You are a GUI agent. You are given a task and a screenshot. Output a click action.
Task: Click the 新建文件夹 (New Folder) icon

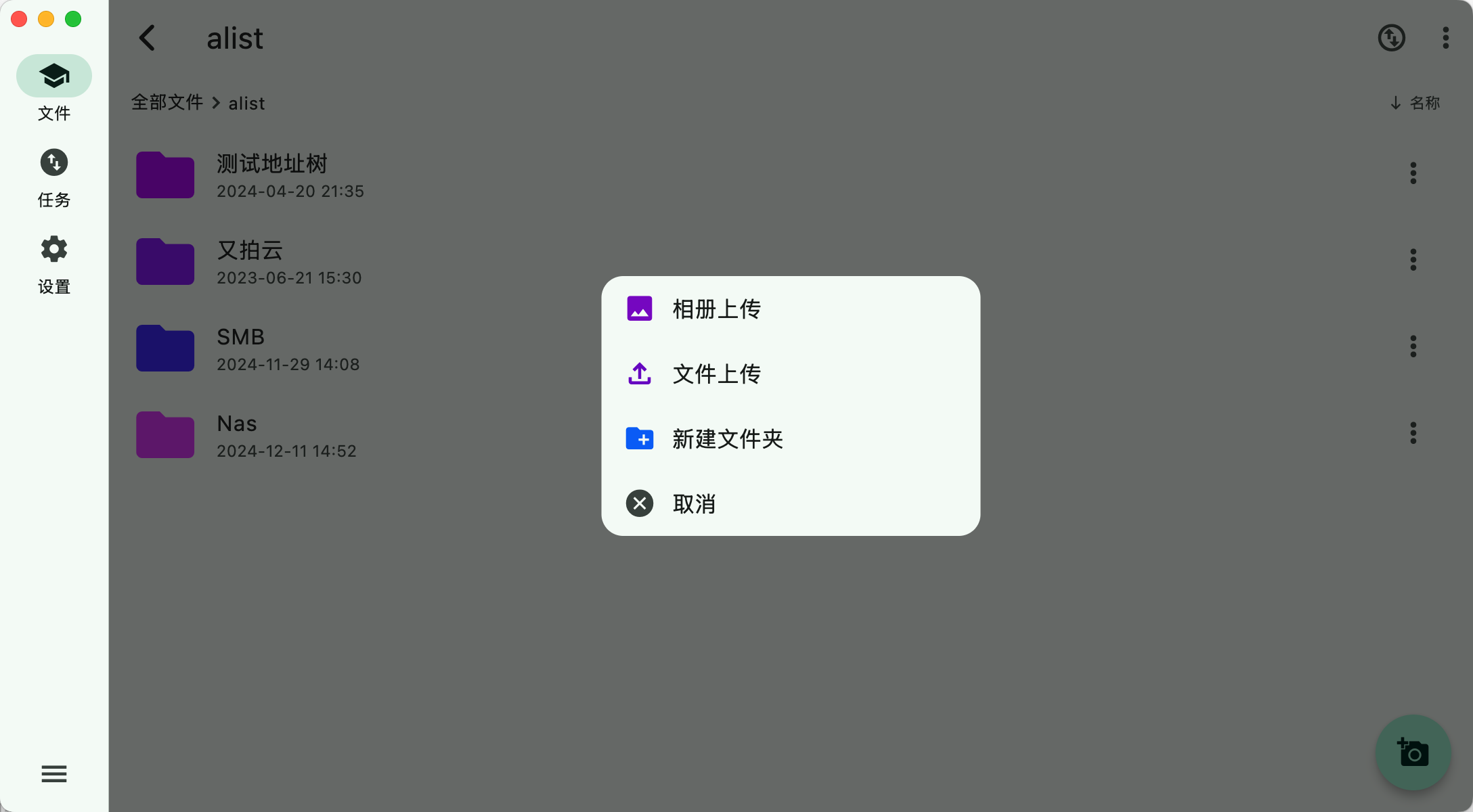click(x=640, y=438)
